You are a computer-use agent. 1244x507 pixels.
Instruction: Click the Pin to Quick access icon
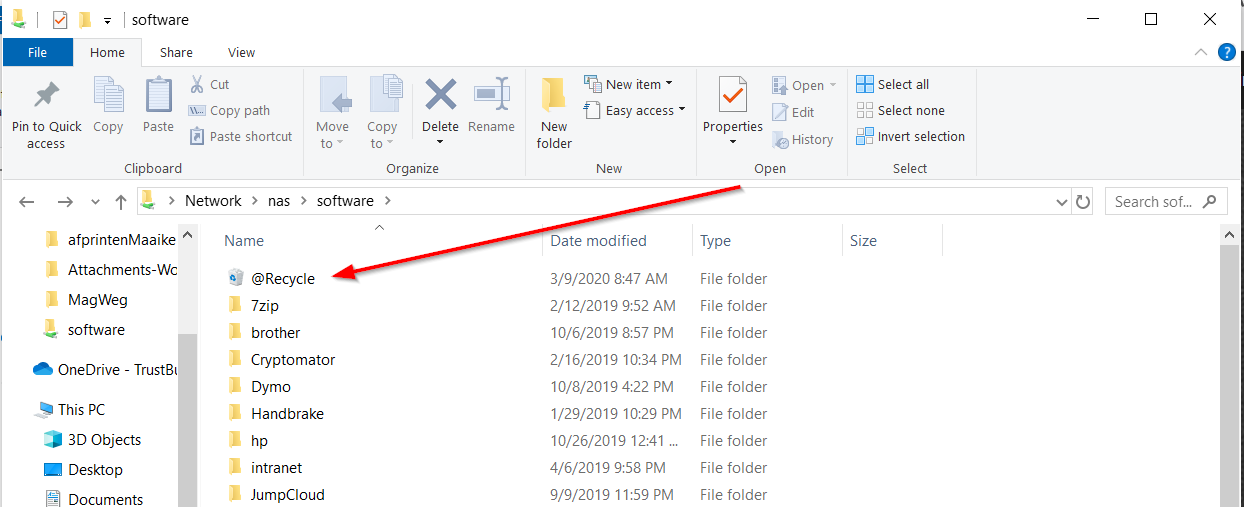(x=46, y=97)
